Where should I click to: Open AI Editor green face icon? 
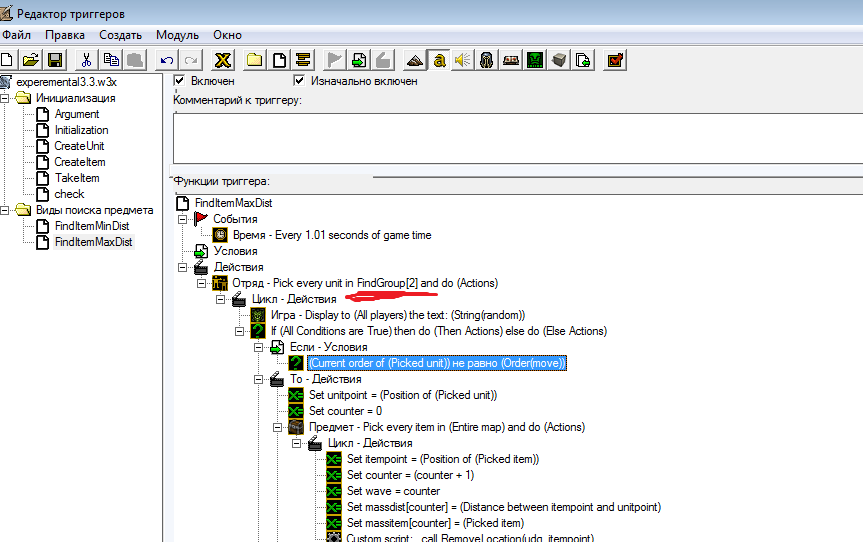(x=535, y=60)
